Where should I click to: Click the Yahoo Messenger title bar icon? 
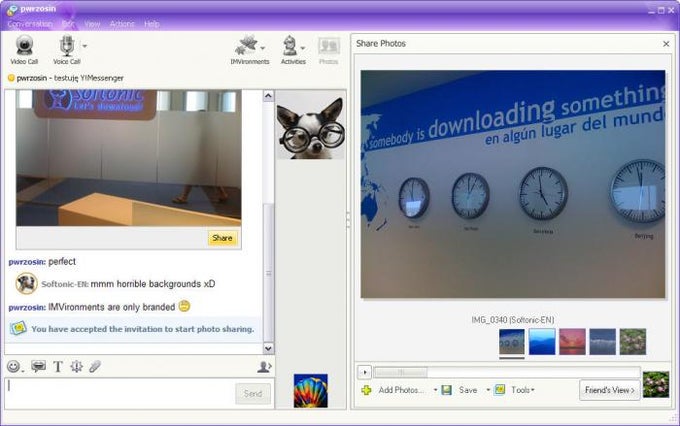tap(12, 10)
